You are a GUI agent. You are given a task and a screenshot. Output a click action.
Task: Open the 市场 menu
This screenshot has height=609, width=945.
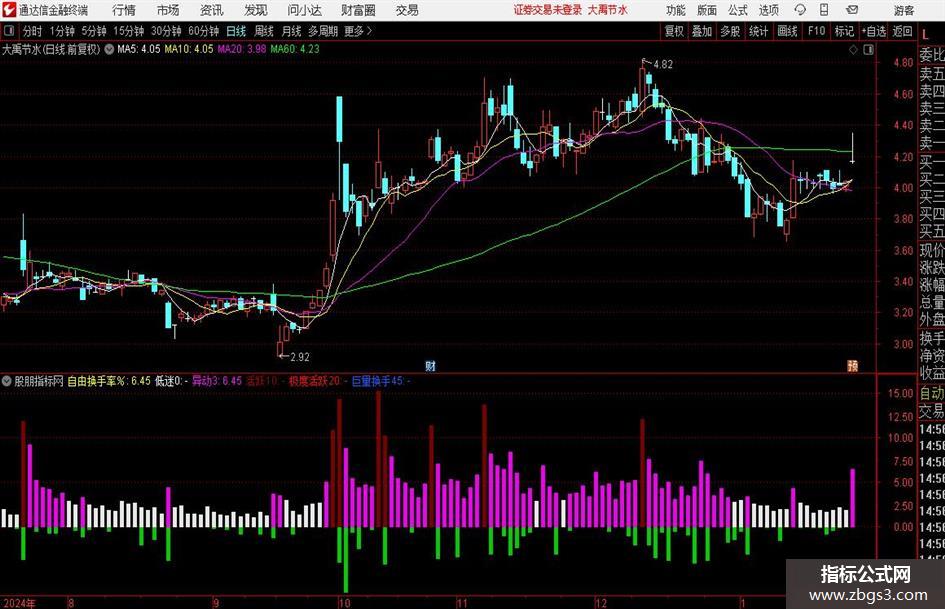point(168,10)
